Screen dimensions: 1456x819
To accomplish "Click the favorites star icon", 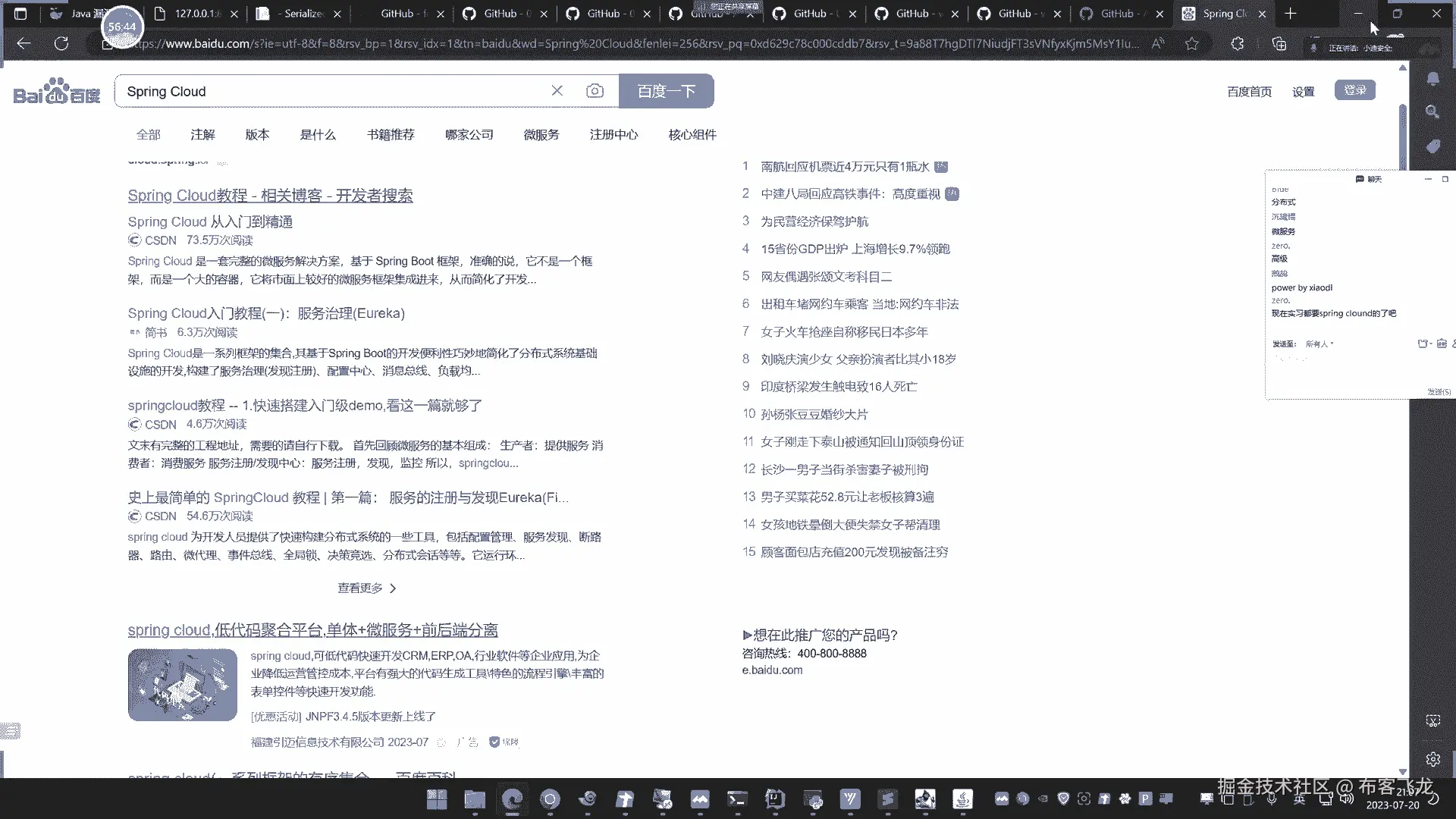I will point(1192,44).
